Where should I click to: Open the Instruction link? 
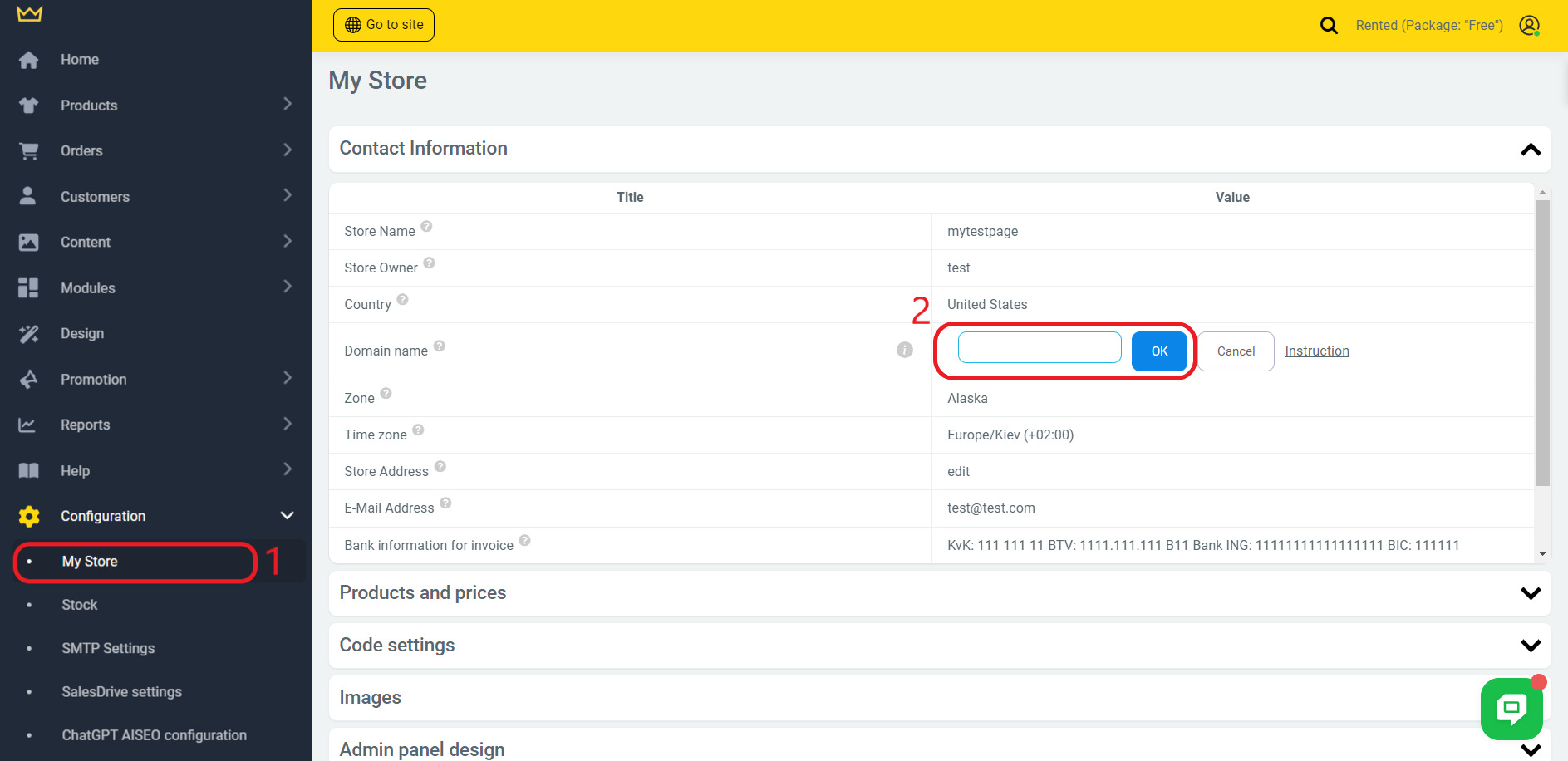point(1316,351)
